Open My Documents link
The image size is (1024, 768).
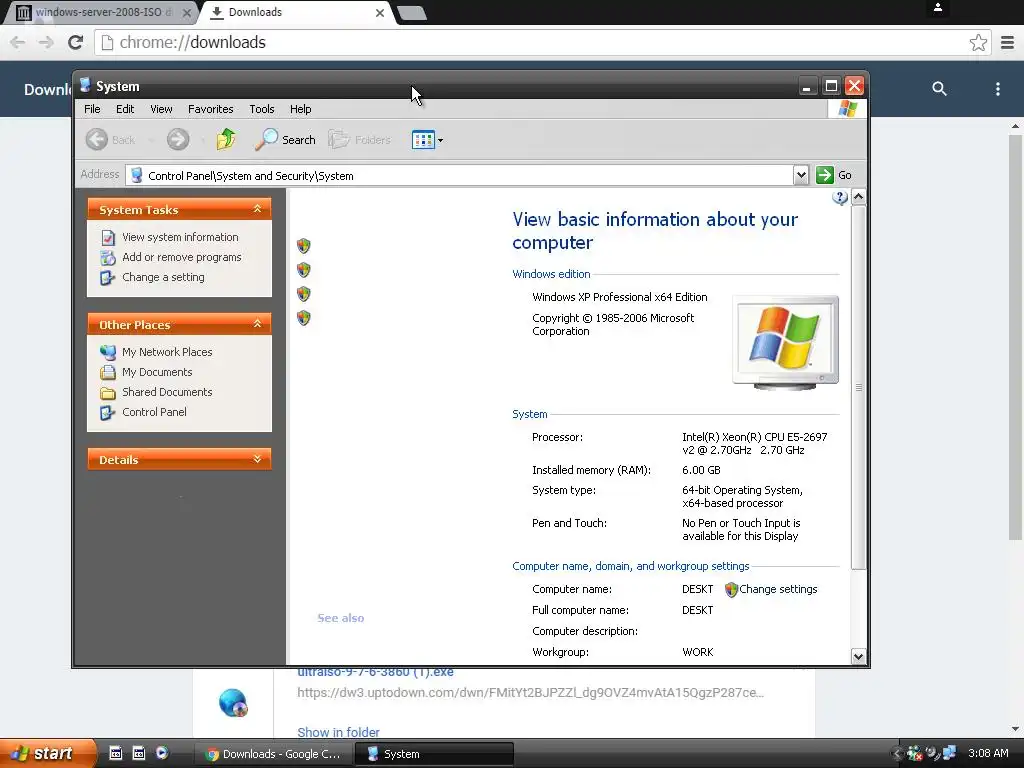click(157, 372)
